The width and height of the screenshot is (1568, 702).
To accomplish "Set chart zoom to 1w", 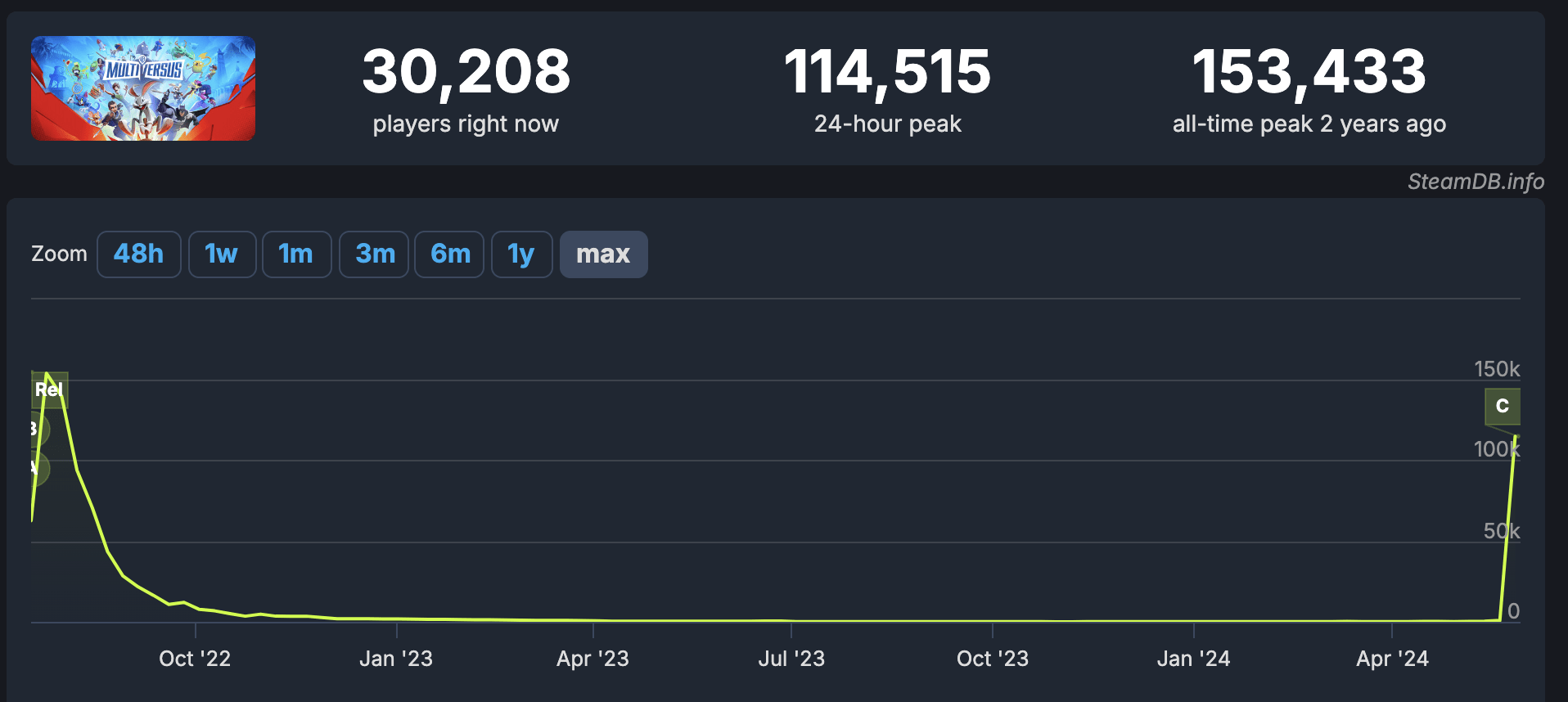I will [x=222, y=254].
